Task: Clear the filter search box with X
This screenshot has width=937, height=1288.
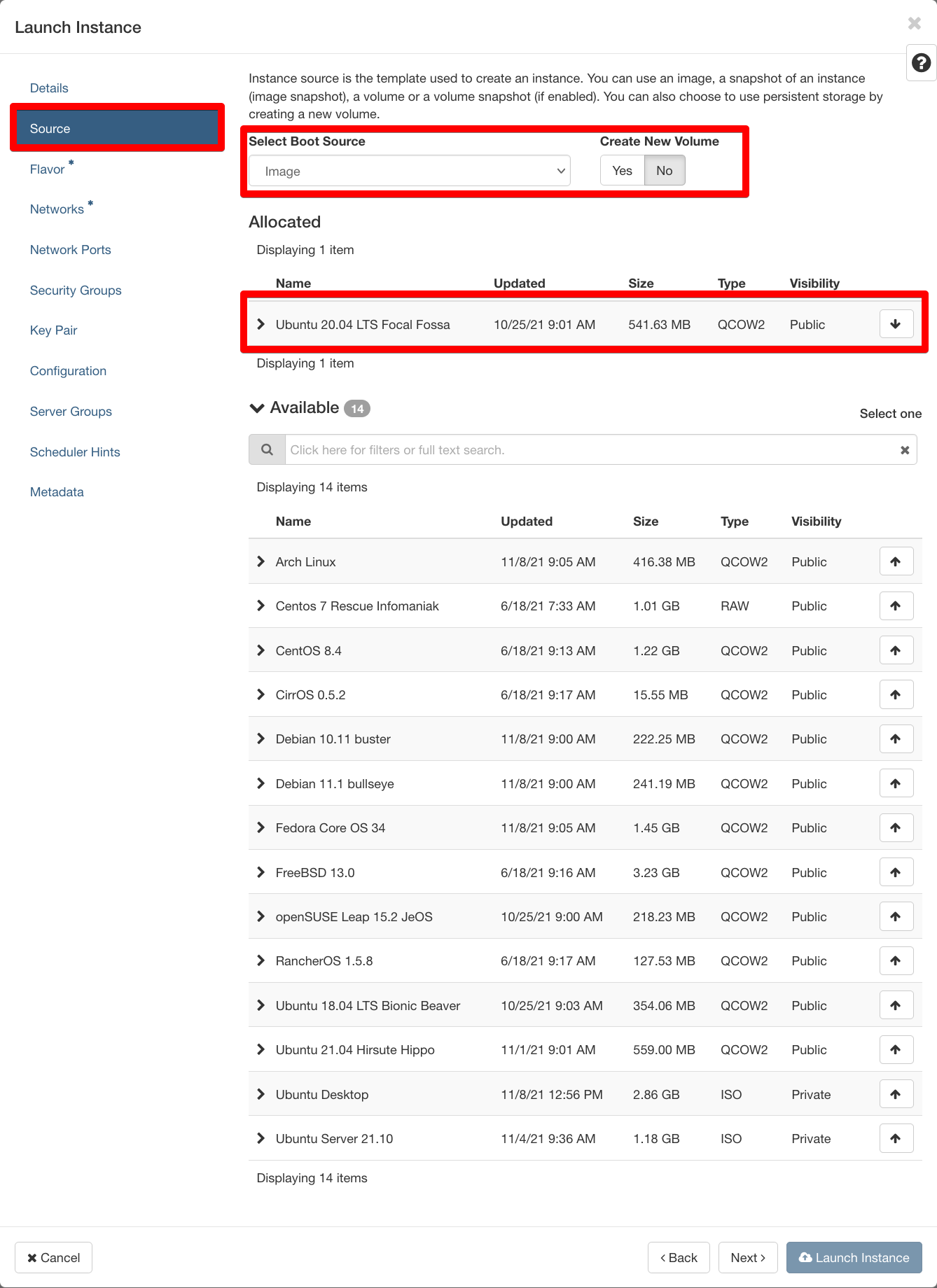Action: pyautogui.click(x=905, y=450)
